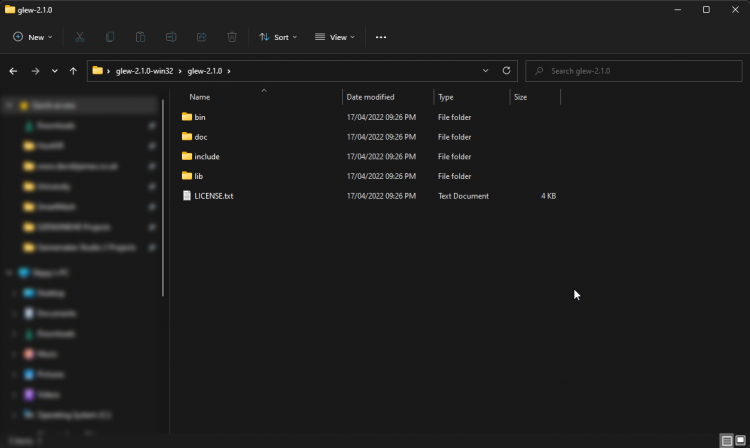Maximize the glew-2.1.0 window
The width and height of the screenshot is (750, 448).
tap(706, 10)
